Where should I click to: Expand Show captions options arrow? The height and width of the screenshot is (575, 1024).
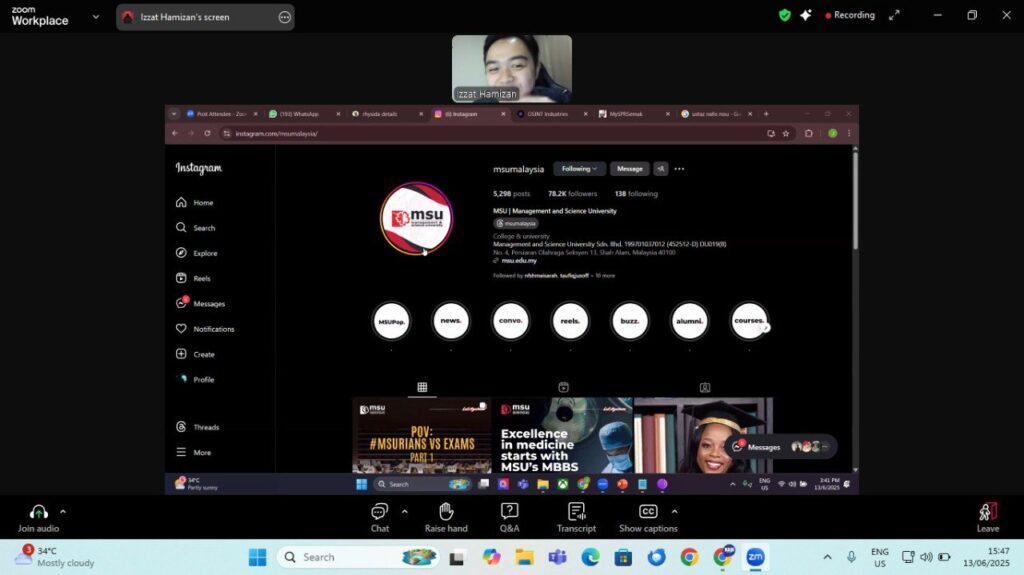[x=674, y=512]
